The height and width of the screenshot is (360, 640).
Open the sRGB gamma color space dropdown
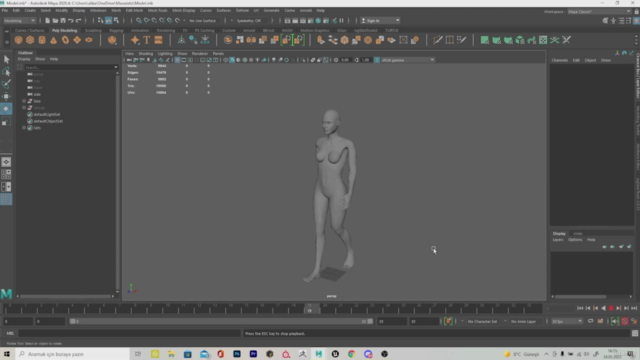coord(407,60)
